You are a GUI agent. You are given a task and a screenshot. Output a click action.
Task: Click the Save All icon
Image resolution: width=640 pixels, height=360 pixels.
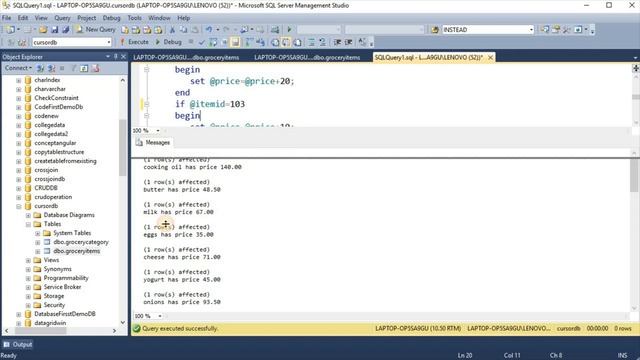click(x=65, y=29)
